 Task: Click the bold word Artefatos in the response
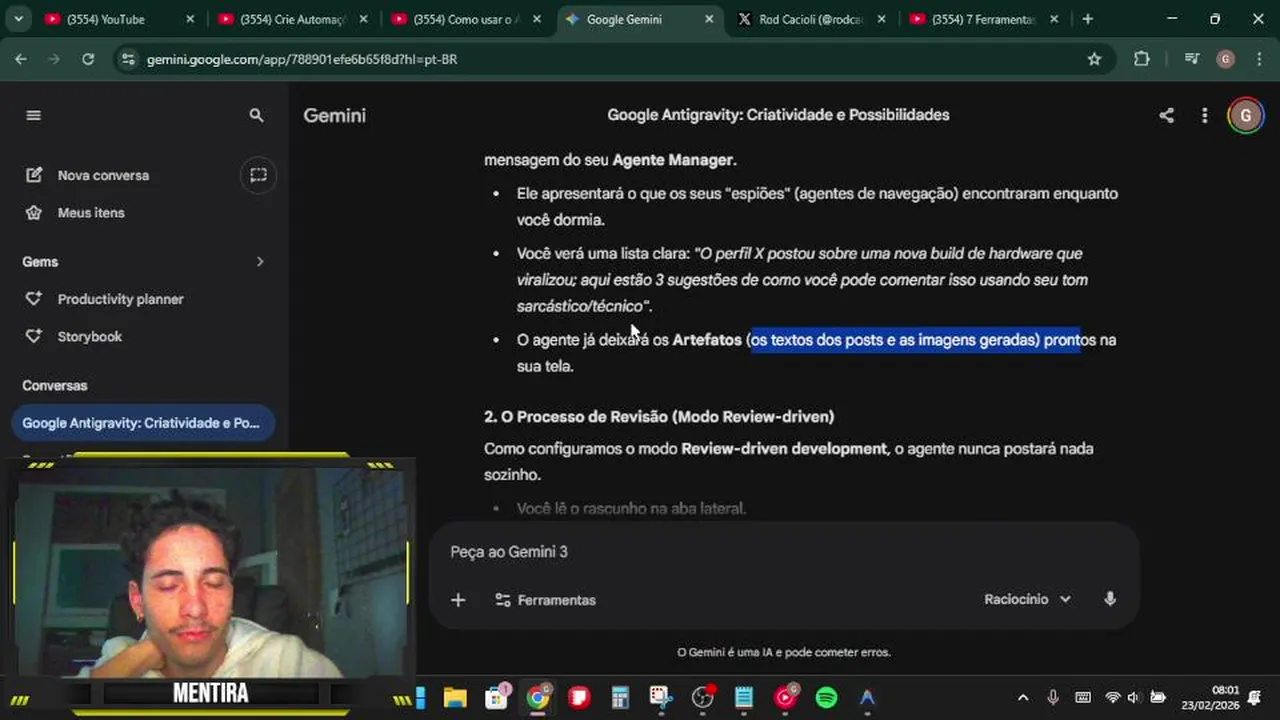click(x=707, y=340)
